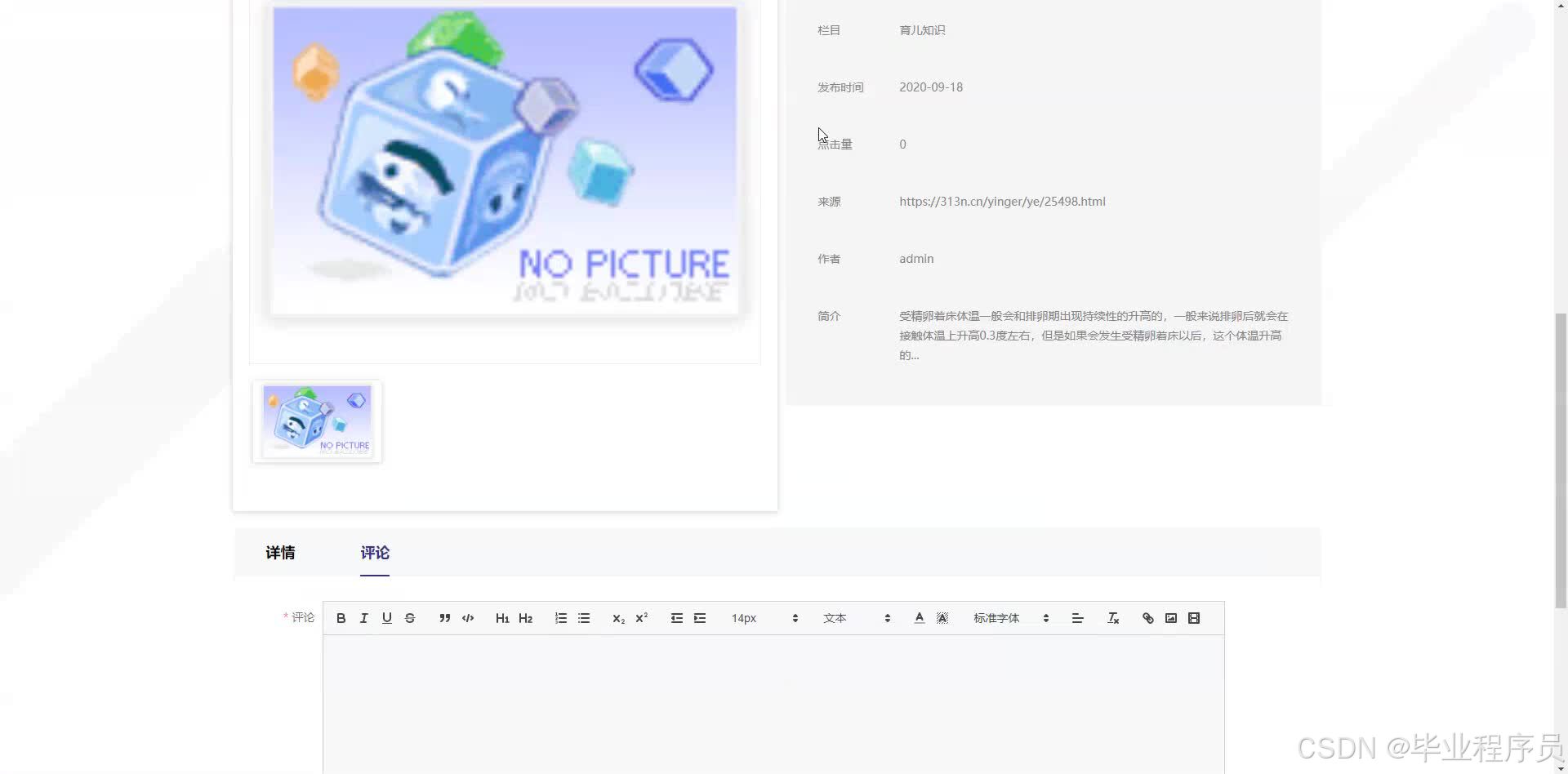Open the 文本 heading style dropdown

pyautogui.click(x=857, y=618)
